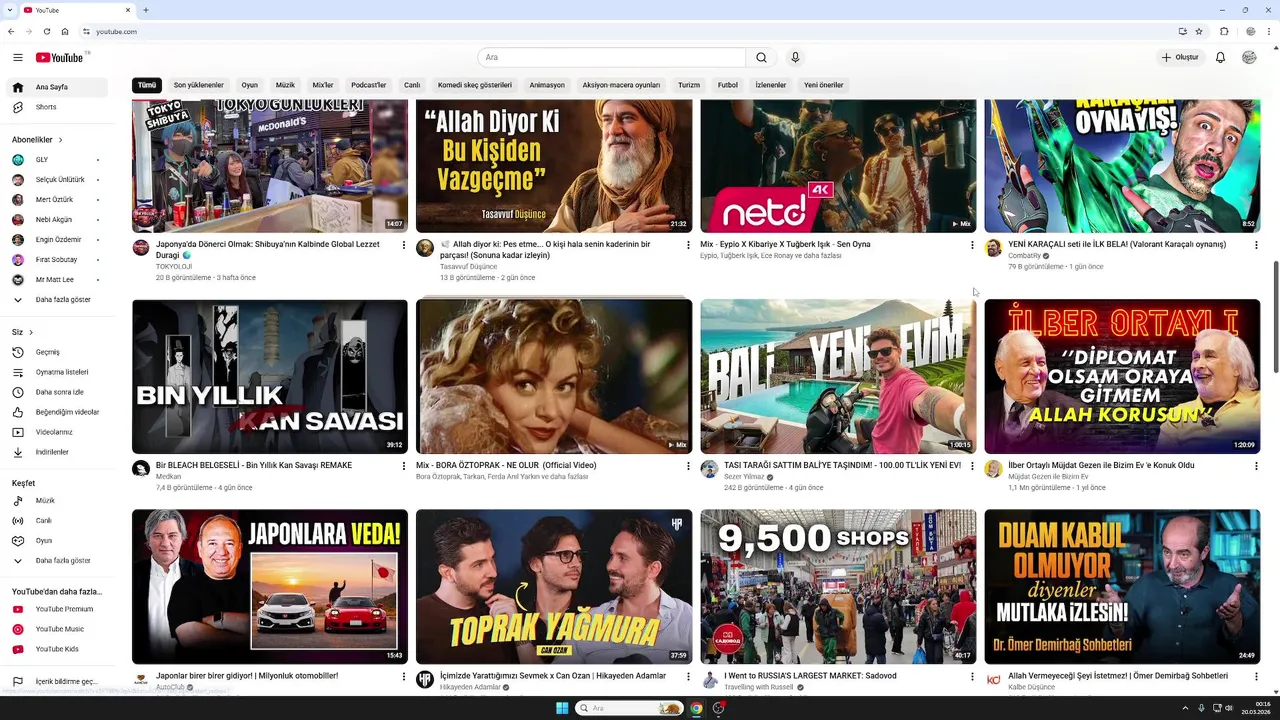
Task: Open options for YENİ KARAÇALI video
Action: tap(1256, 245)
